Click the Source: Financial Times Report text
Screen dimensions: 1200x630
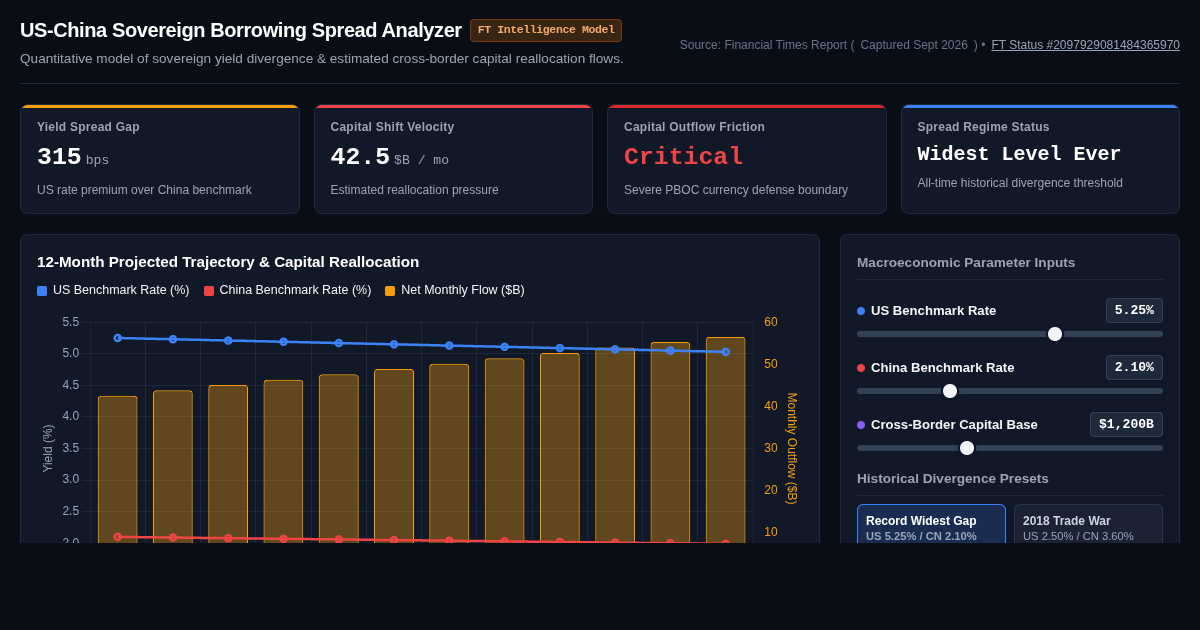767,45
